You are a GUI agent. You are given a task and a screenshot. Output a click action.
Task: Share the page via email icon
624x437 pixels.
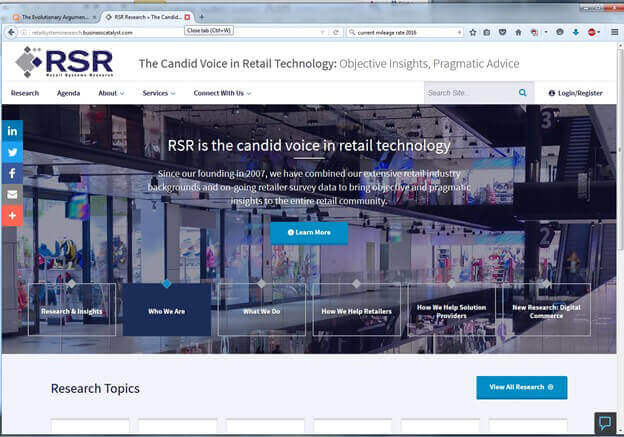[12, 194]
